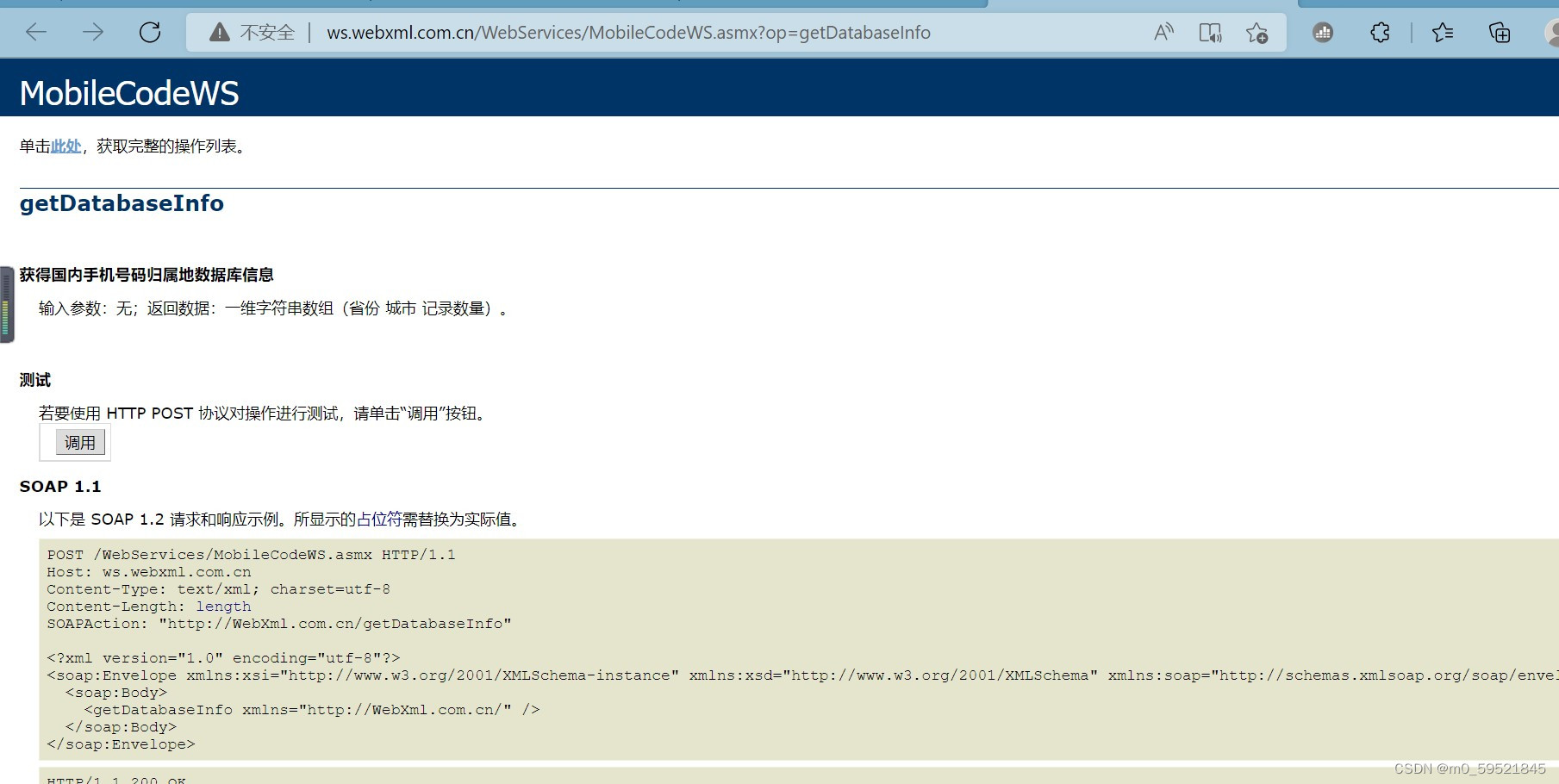Go forward in browser history
The height and width of the screenshot is (784, 1559).
pyautogui.click(x=93, y=32)
